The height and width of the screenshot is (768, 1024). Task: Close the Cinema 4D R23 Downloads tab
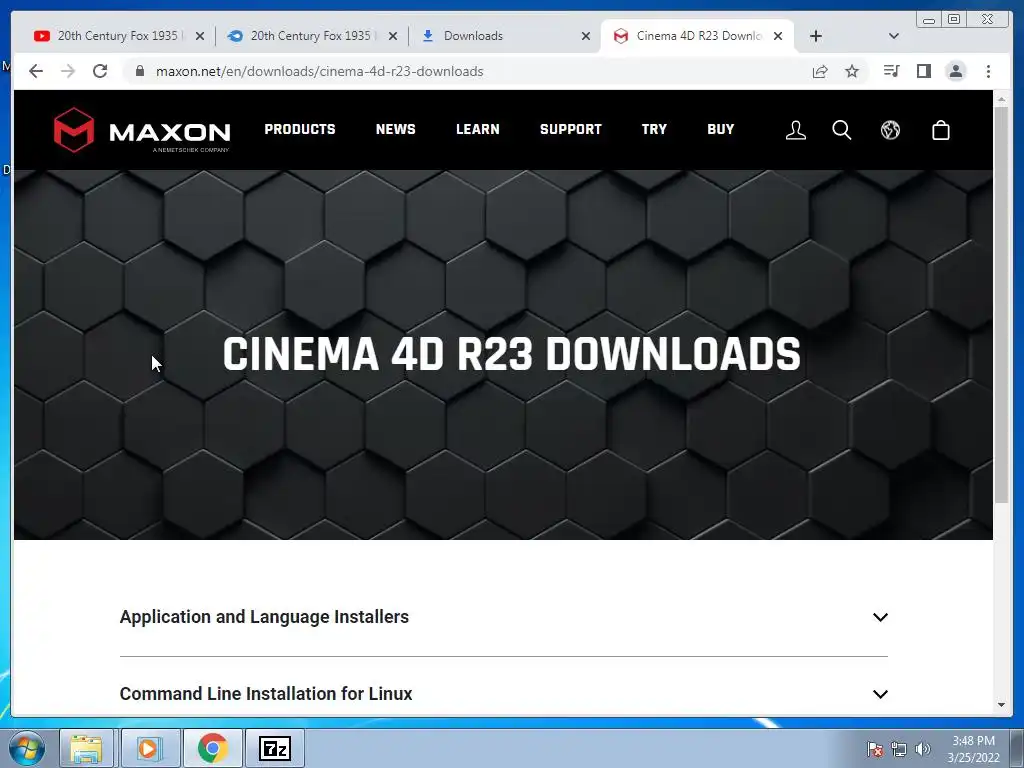pyautogui.click(x=778, y=36)
